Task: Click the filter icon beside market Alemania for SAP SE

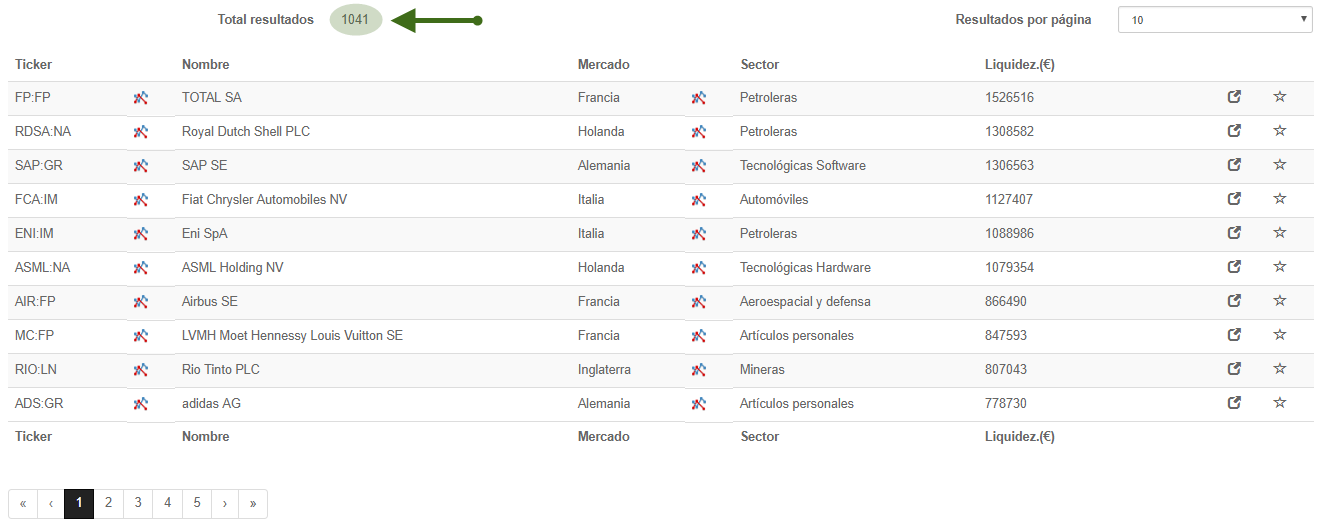Action: (x=698, y=166)
